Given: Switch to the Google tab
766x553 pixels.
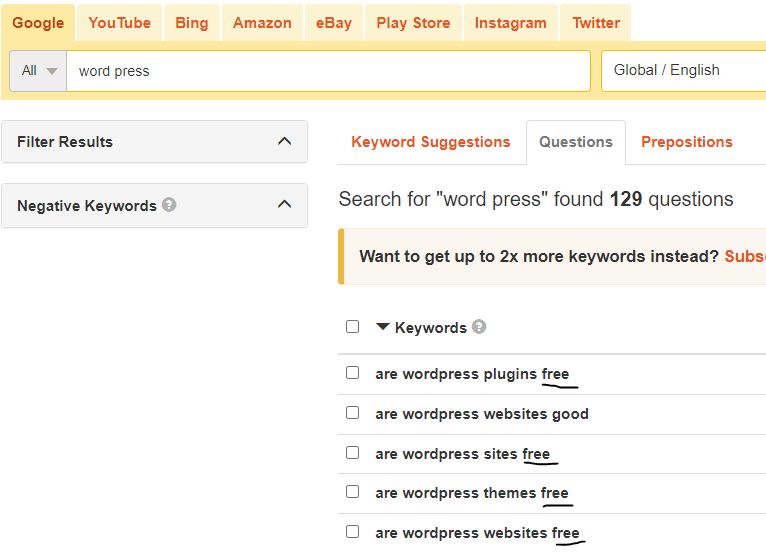Looking at the screenshot, I should 38,23.
